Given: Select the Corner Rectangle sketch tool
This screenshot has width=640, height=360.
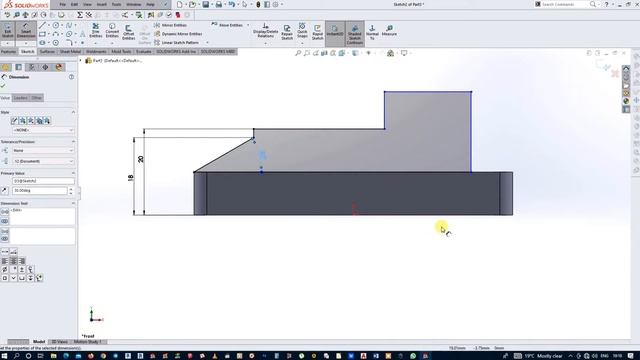Looking at the screenshot, I should pos(42,34).
